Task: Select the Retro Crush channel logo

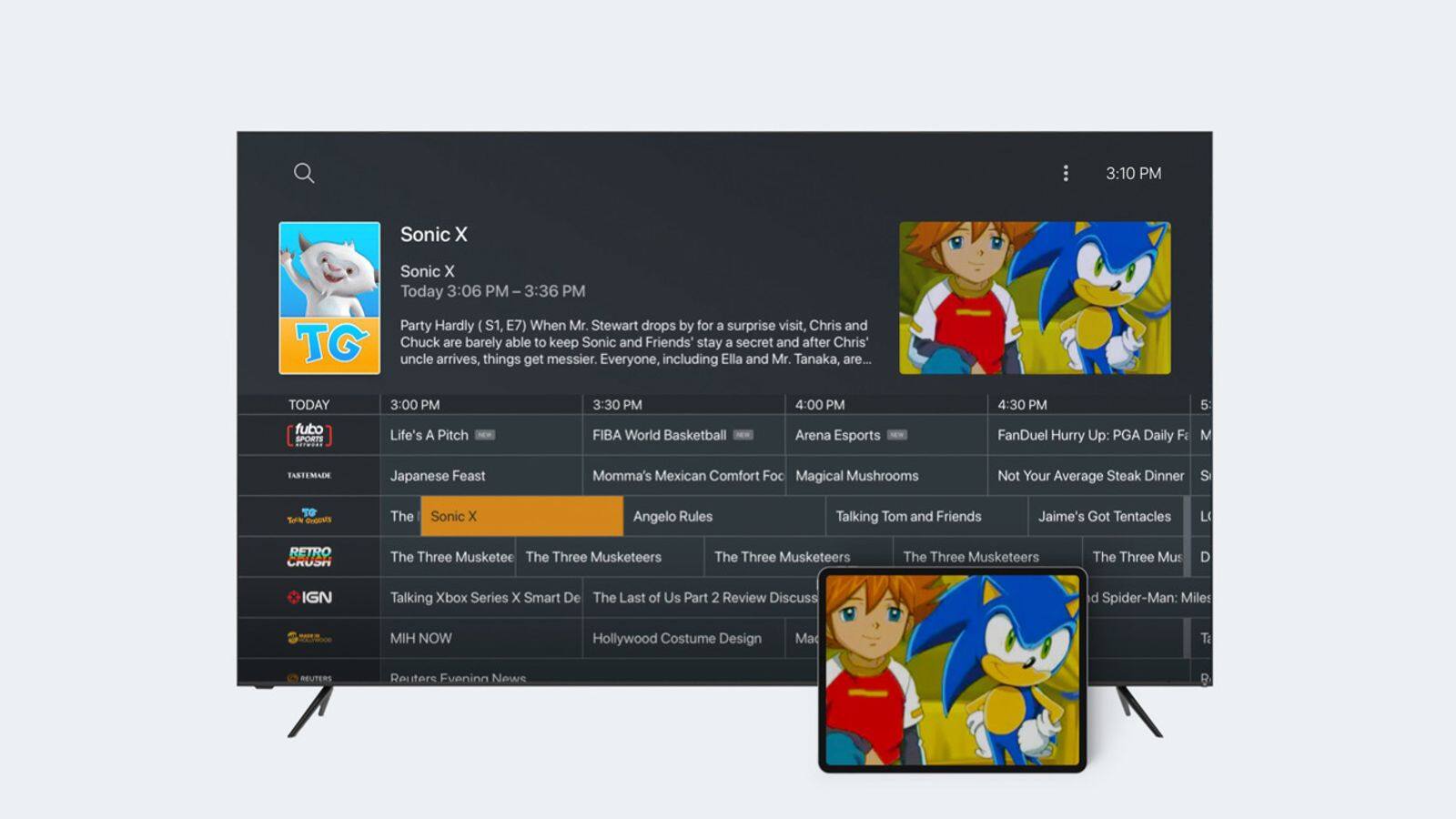Action: click(x=309, y=557)
